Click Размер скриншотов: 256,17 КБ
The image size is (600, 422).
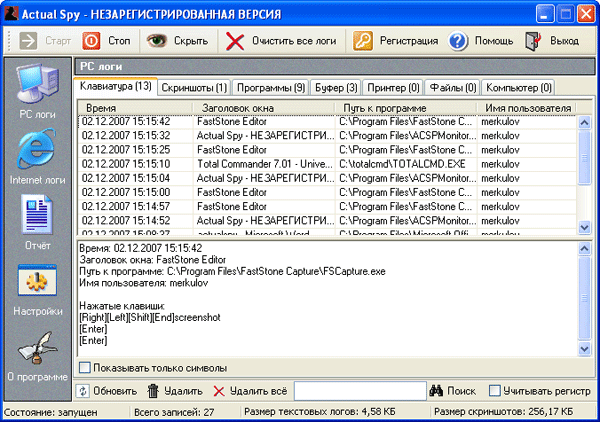pos(504,412)
